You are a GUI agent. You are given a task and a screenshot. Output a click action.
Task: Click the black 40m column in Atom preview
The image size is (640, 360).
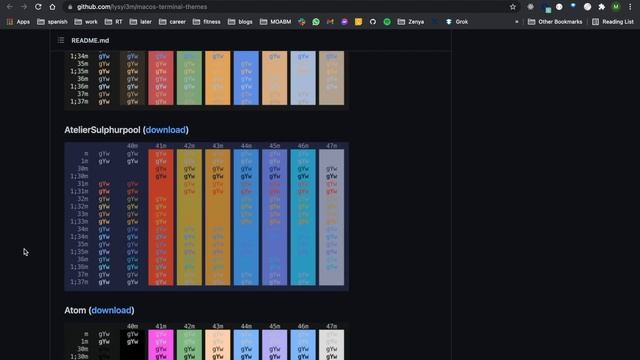132,345
